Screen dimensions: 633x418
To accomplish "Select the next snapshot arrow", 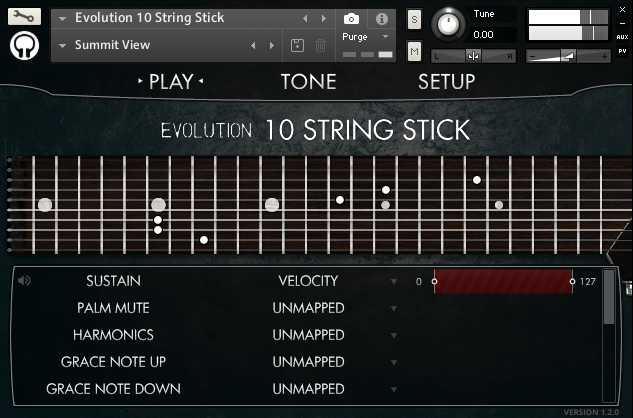I will (272, 46).
